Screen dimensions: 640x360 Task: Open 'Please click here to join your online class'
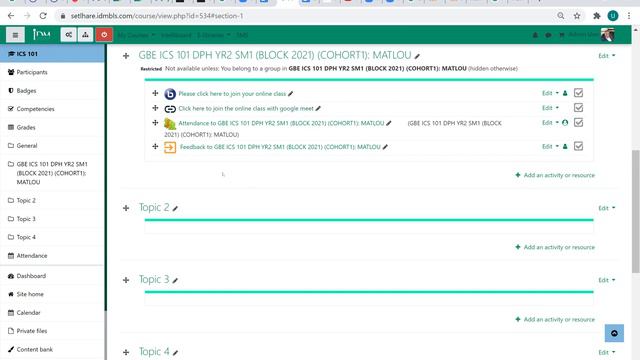pyautogui.click(x=232, y=94)
